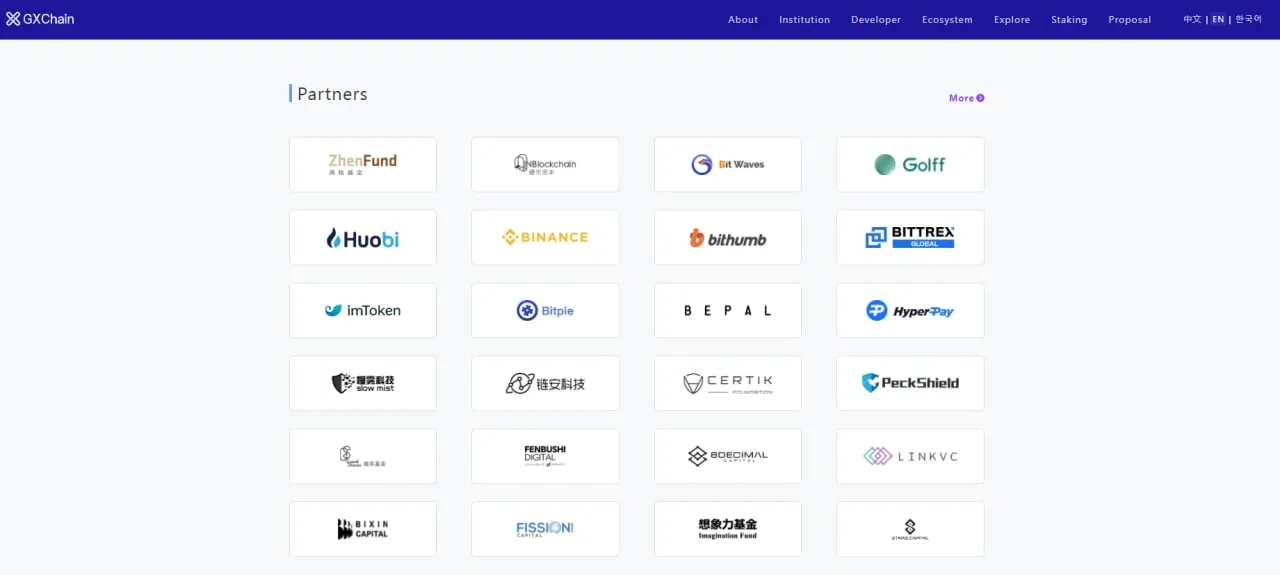Screen dimensions: 1280x575
Task: Click the More partners link
Action: [x=967, y=98]
